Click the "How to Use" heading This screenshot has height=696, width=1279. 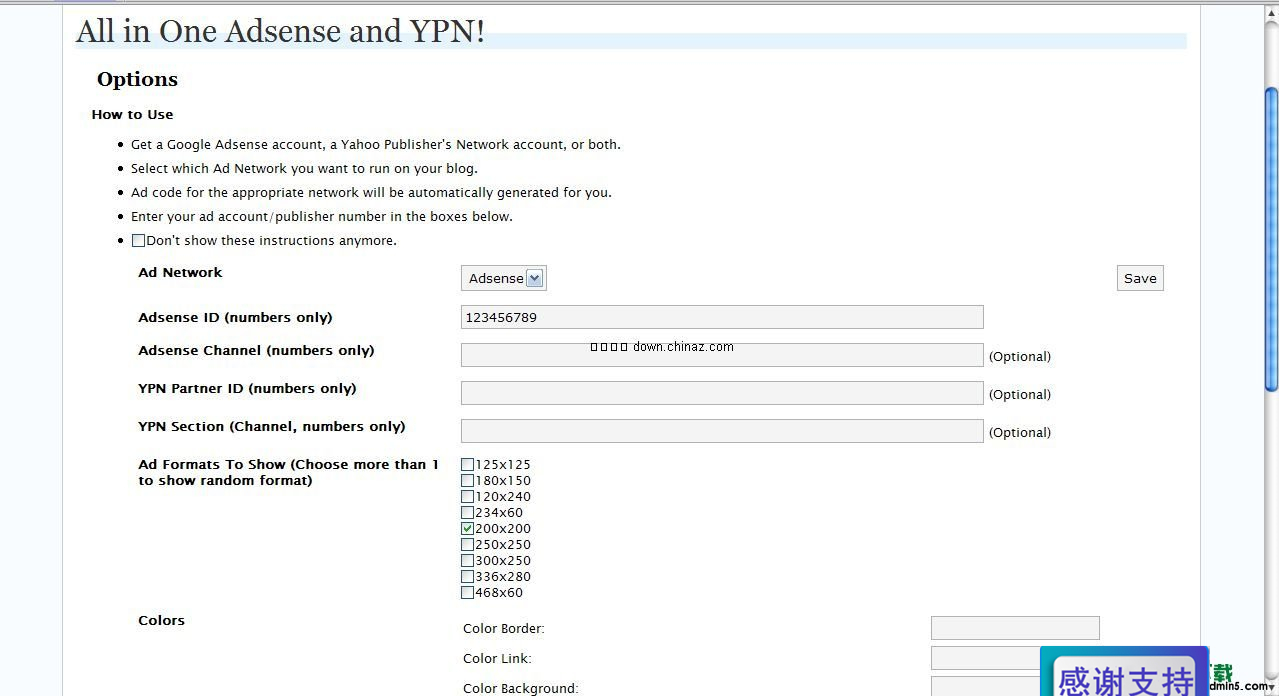(132, 114)
